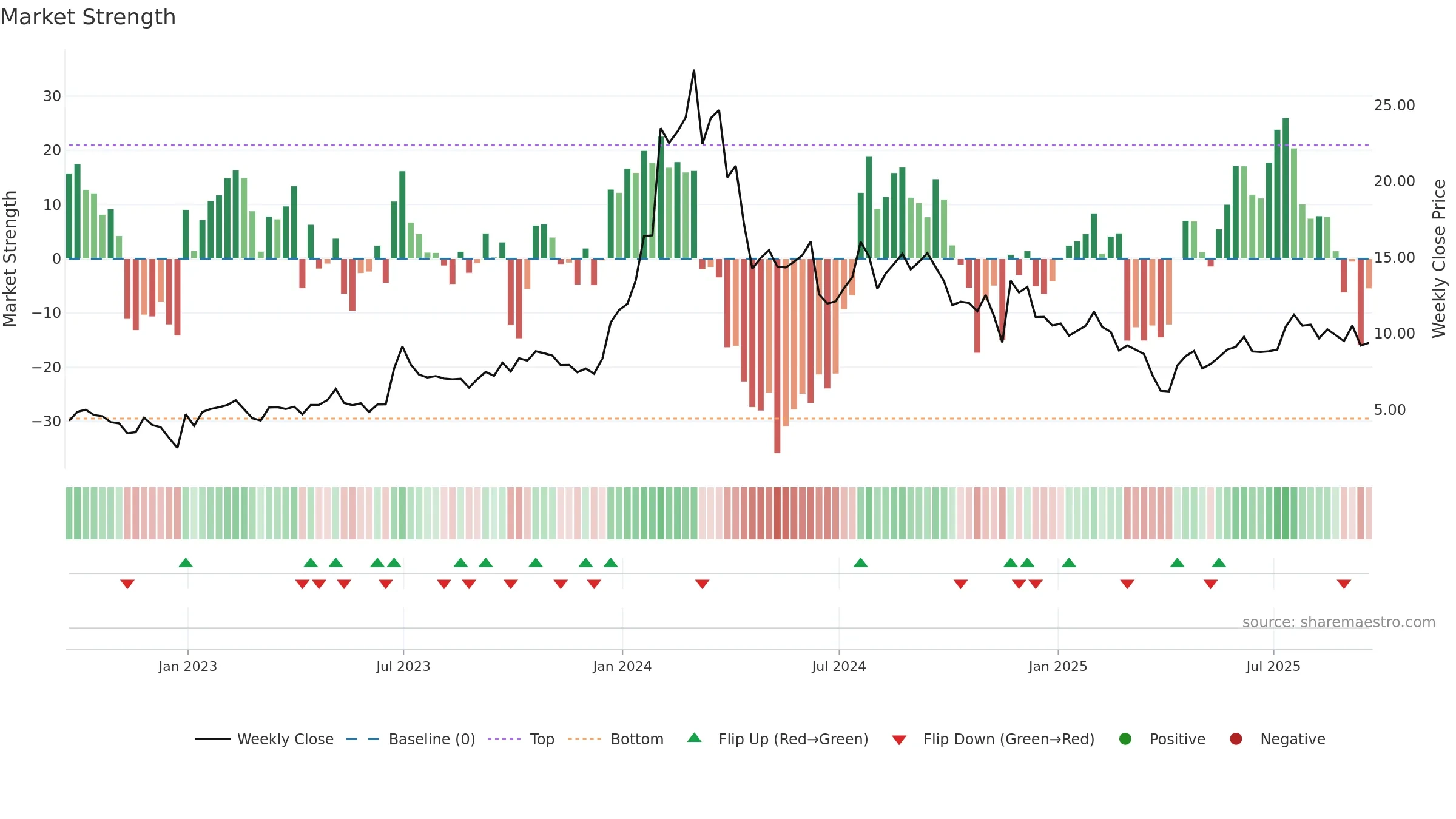Toggle the Baseline (0) legend entry
This screenshot has height=819, width=1456.
[x=410, y=739]
